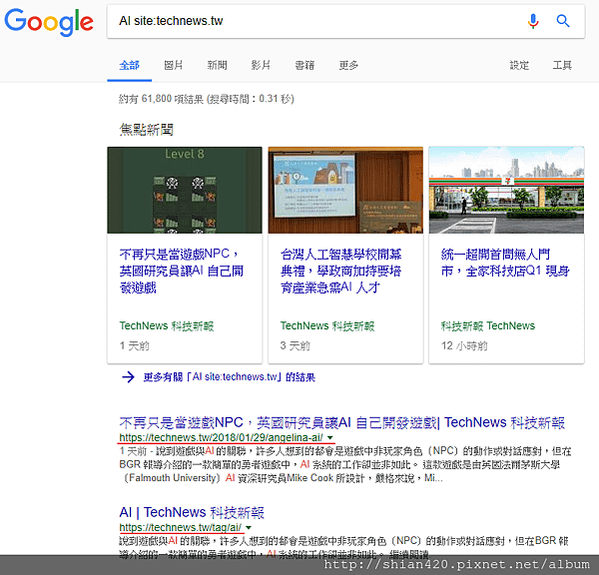The width and height of the screenshot is (599, 575).
Task: Click '1 天前' on first news card
Action: [134, 346]
